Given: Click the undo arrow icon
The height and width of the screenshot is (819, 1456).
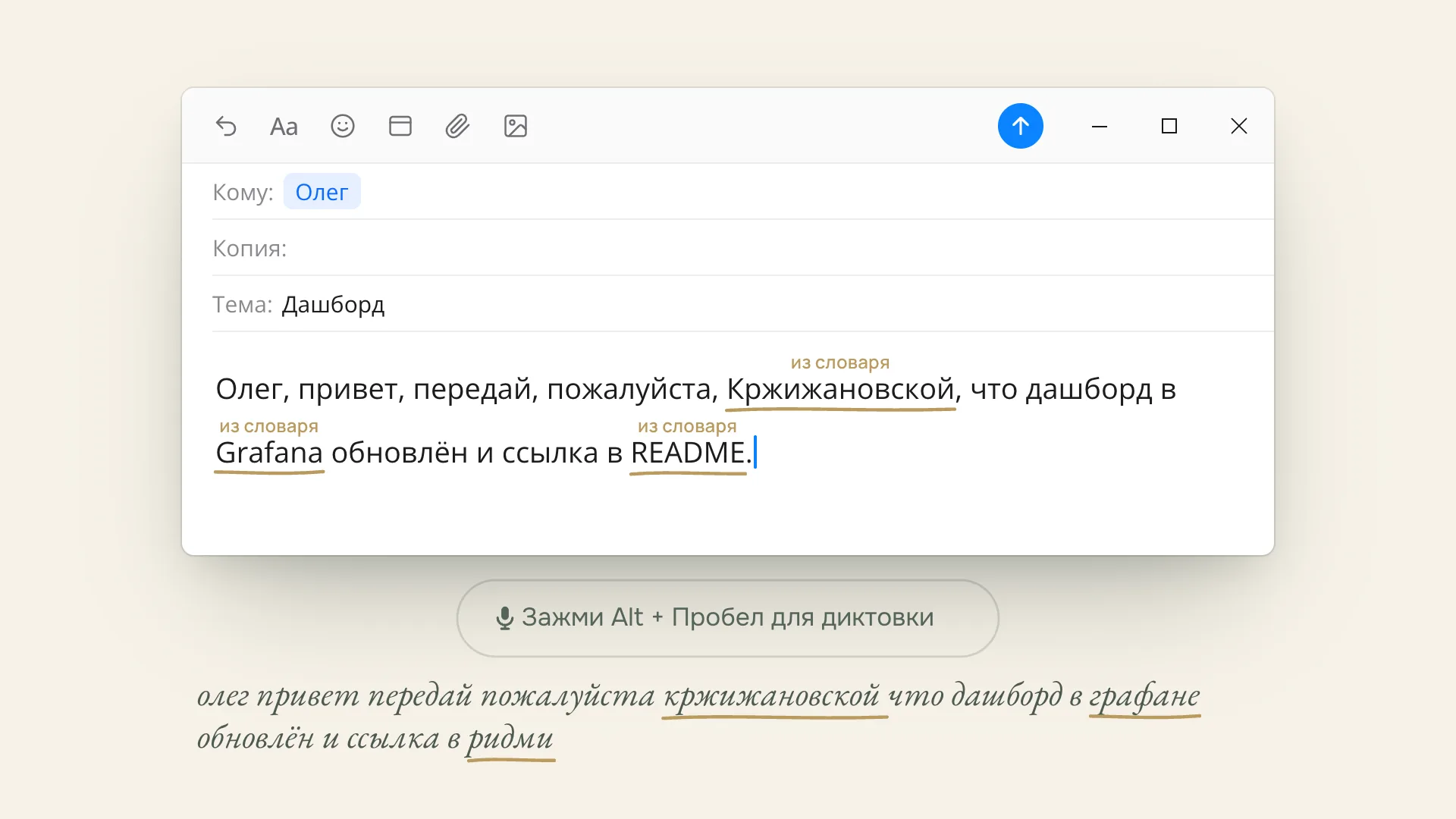Looking at the screenshot, I should click(226, 126).
